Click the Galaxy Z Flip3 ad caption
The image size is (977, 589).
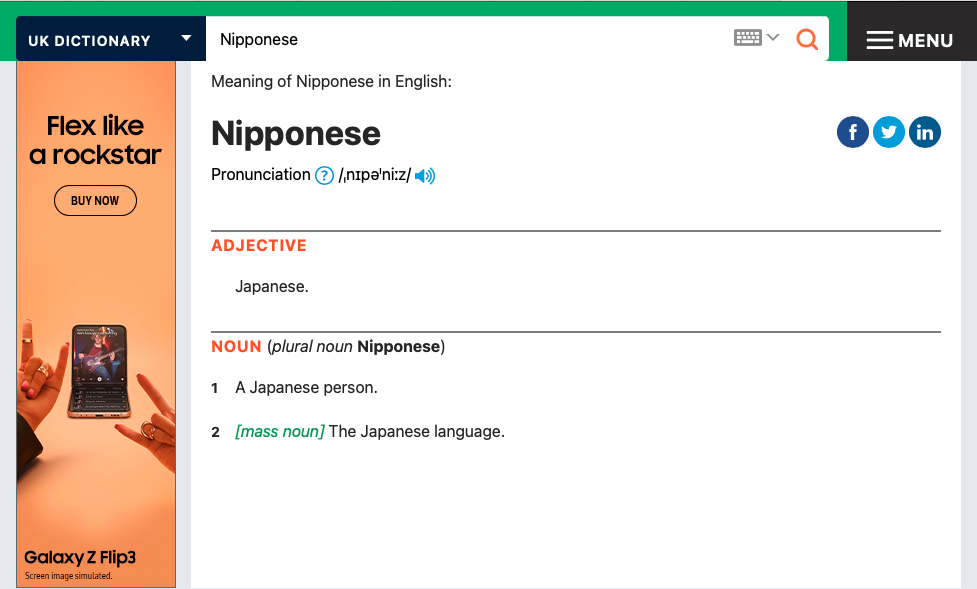(x=80, y=557)
